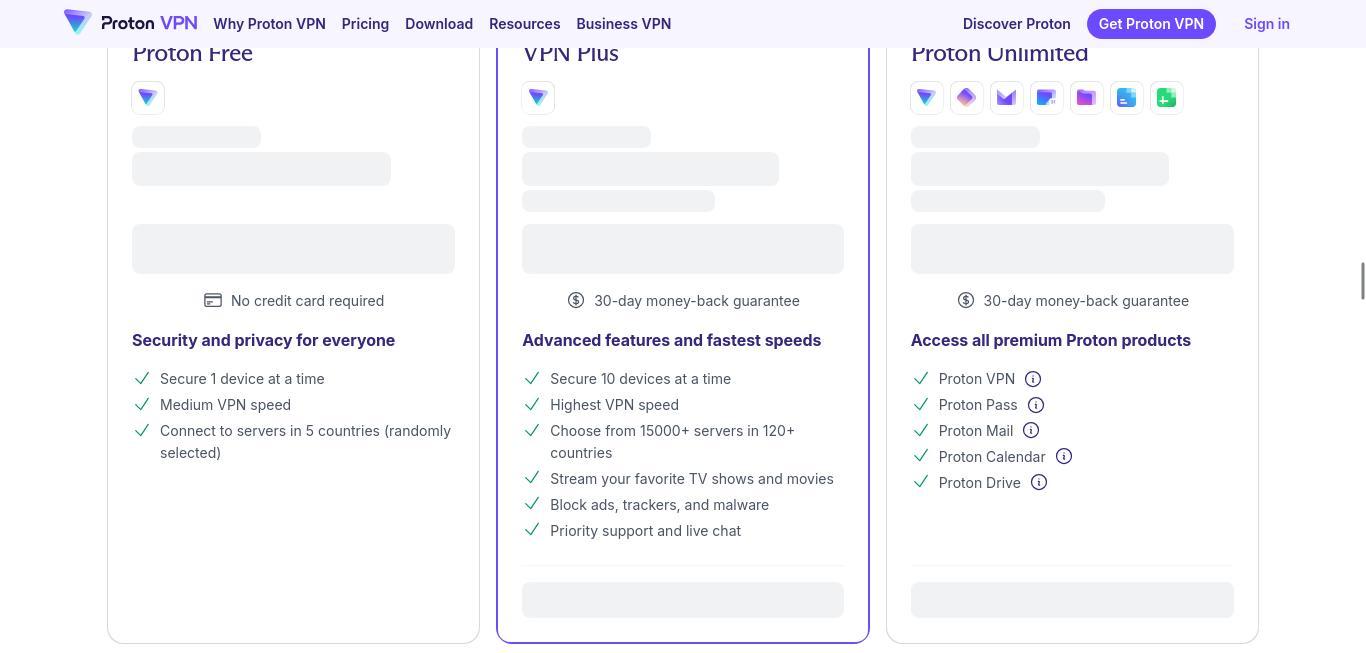Select the Proton Pass app icon
This screenshot has height=653, width=1366.
coord(966,98)
